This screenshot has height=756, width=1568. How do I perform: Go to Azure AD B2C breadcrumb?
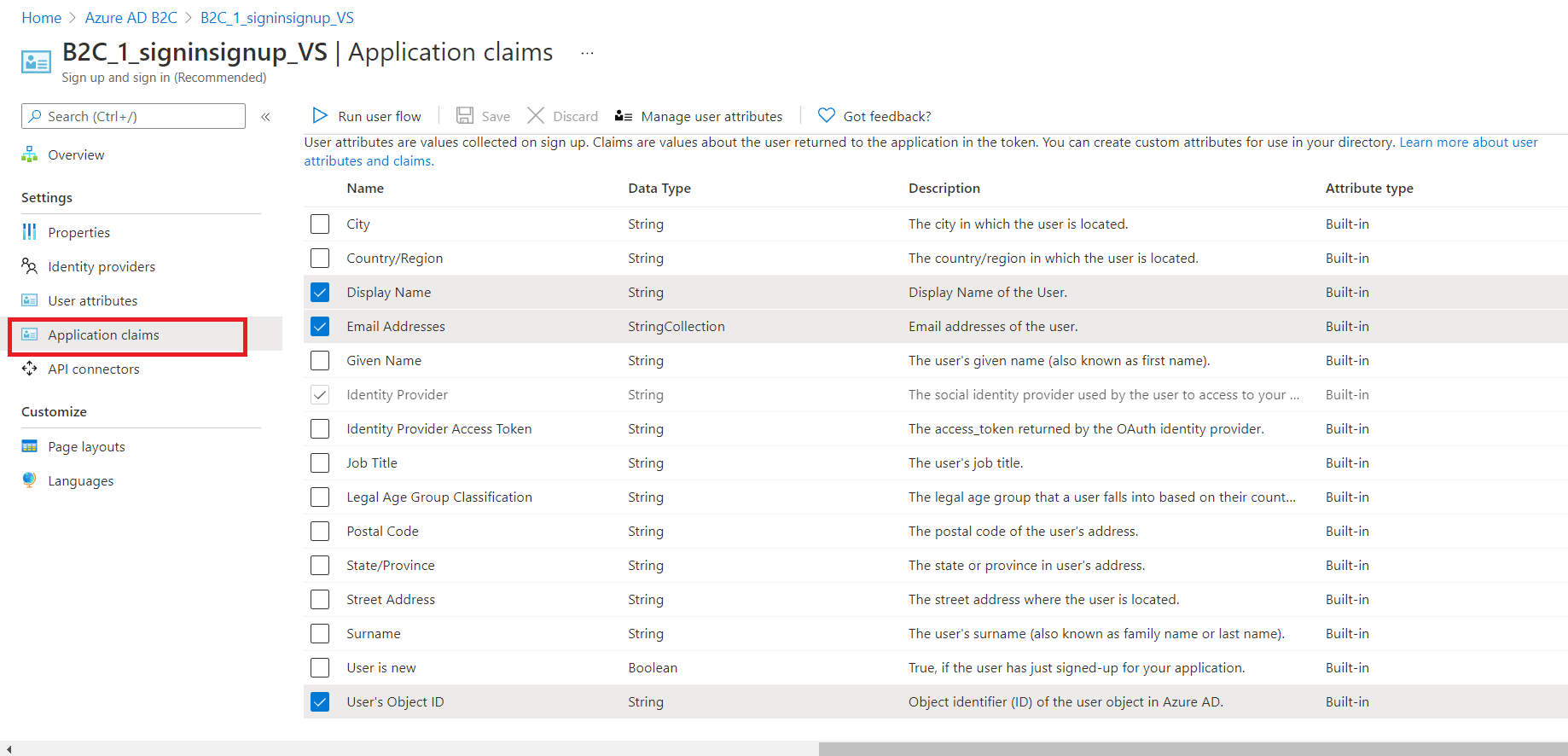(131, 18)
